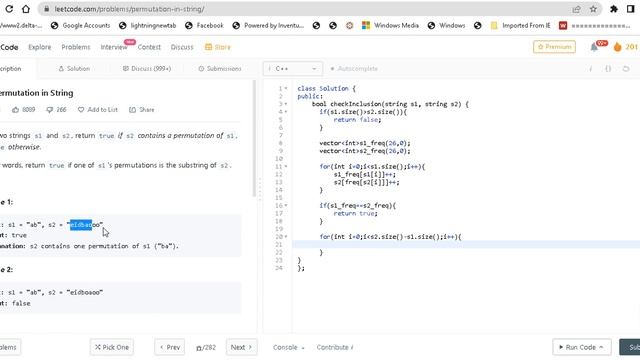The height and width of the screenshot is (360, 640).
Task: Click the 'return false;' code line
Action: tap(357, 120)
